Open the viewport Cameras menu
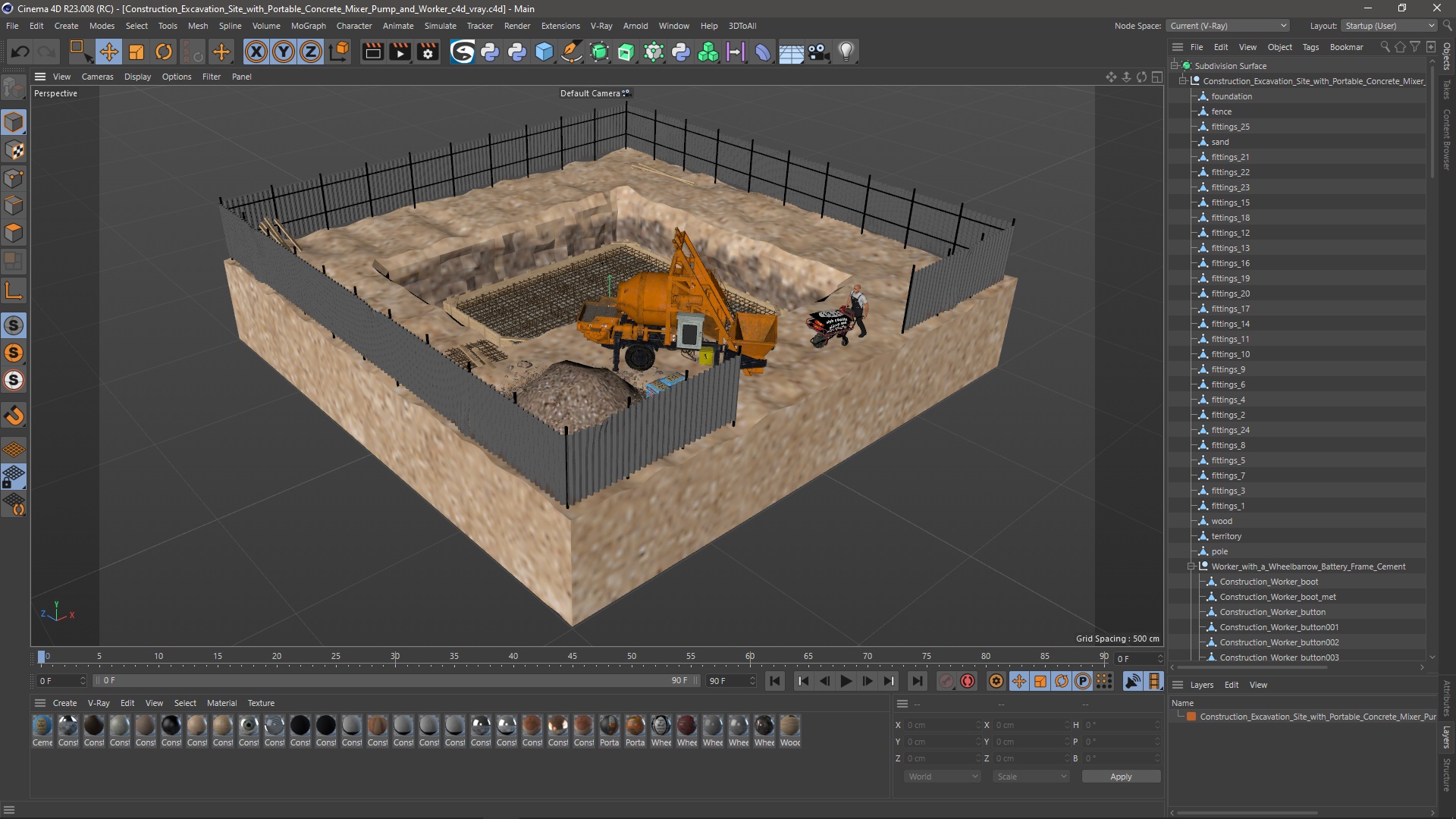The image size is (1456, 819). tap(97, 77)
